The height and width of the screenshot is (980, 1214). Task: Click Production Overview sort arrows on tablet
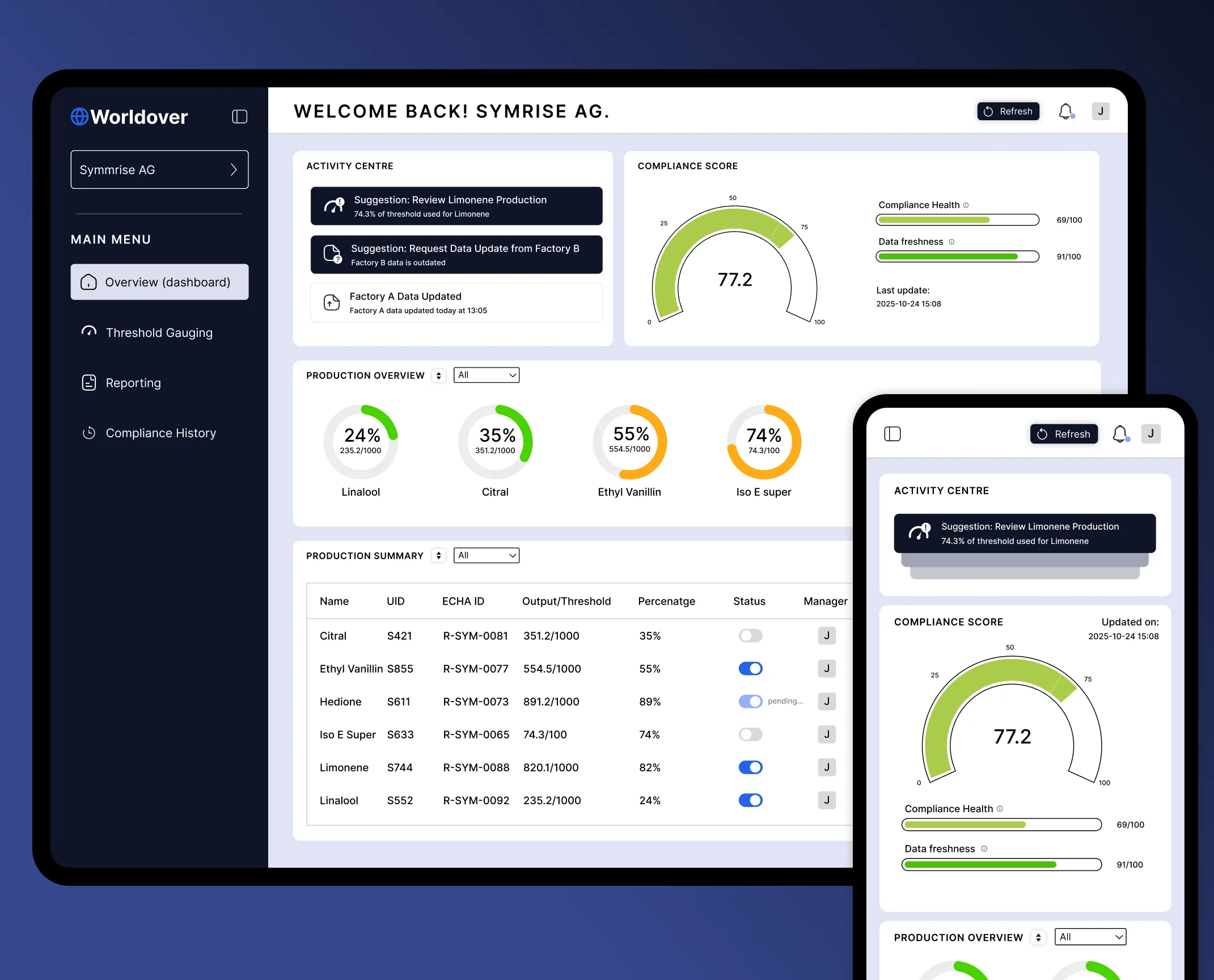[439, 376]
